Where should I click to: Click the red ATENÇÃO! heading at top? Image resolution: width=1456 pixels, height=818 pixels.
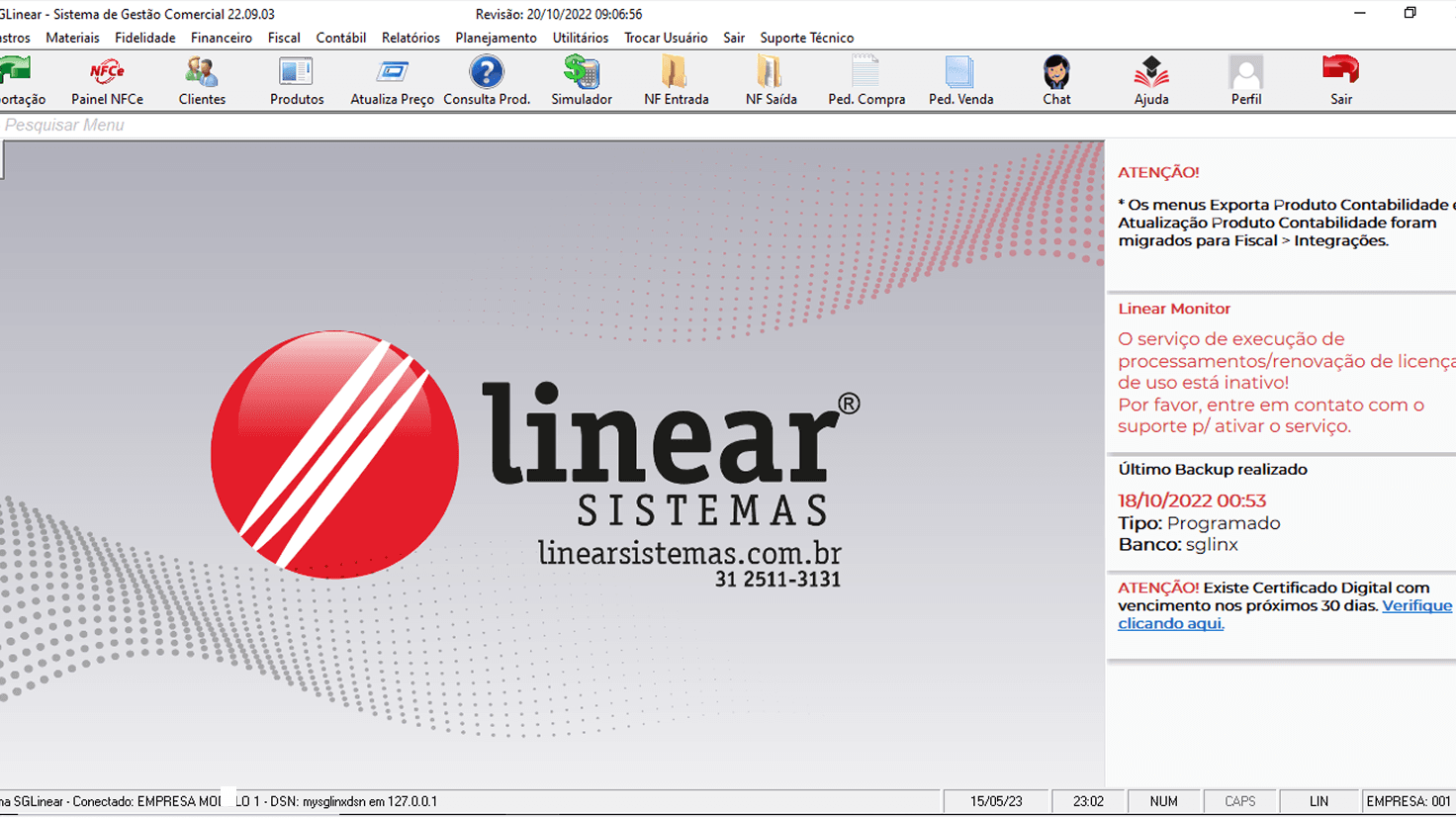tap(1158, 172)
